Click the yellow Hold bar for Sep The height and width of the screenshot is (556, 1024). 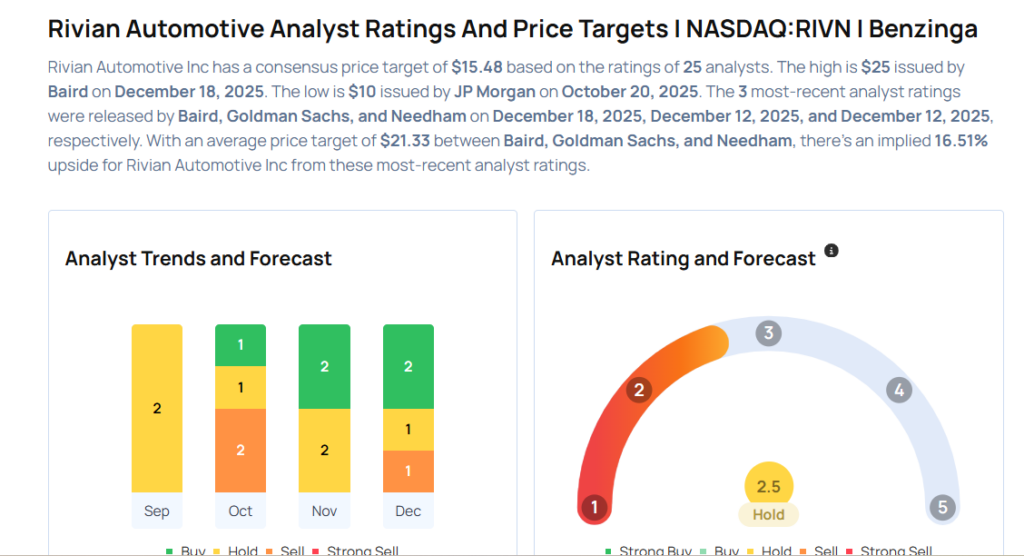pyautogui.click(x=157, y=408)
